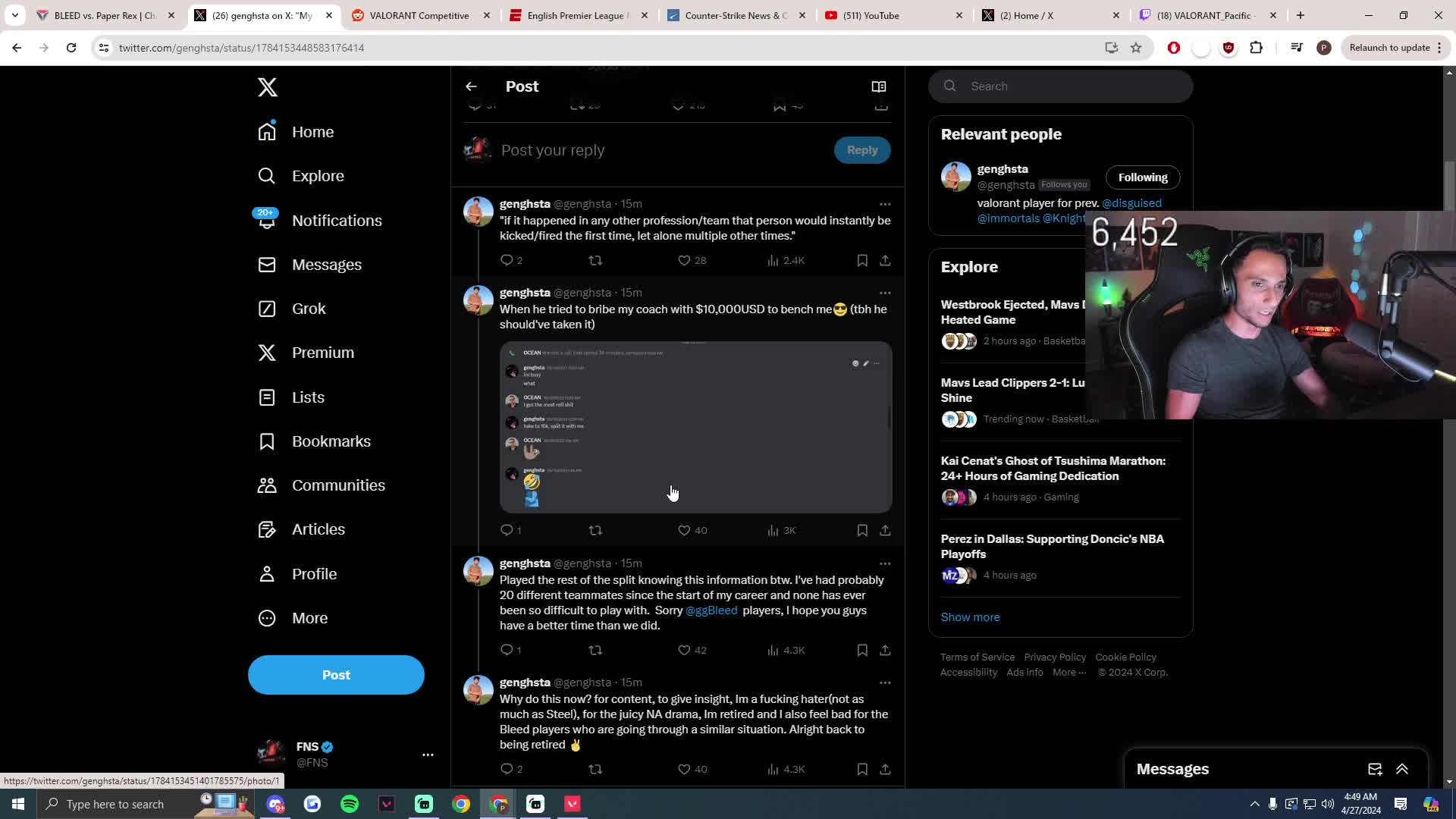Click the Windows Start button

click(18, 804)
